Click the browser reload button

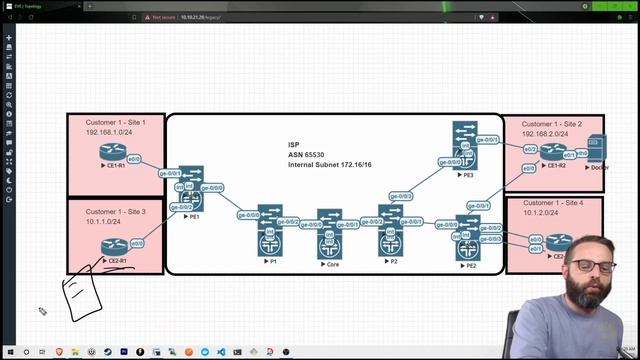31,18
